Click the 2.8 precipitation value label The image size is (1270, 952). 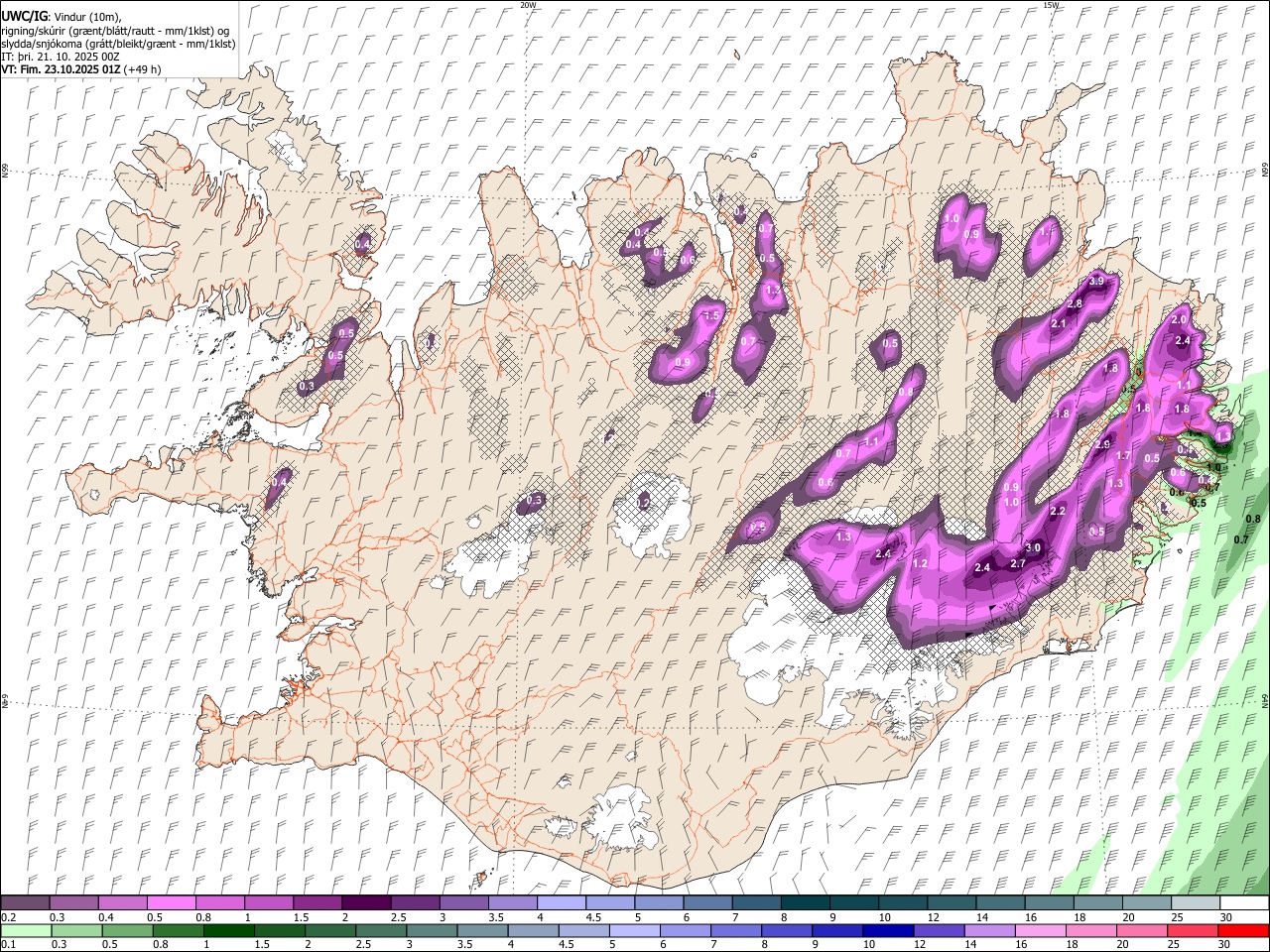(1074, 303)
